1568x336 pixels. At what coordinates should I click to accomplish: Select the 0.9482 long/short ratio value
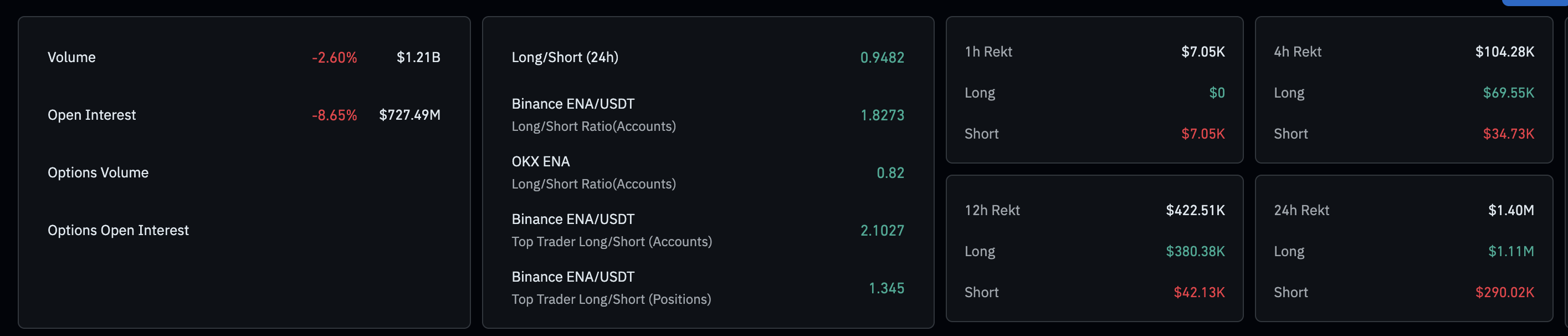click(x=882, y=58)
